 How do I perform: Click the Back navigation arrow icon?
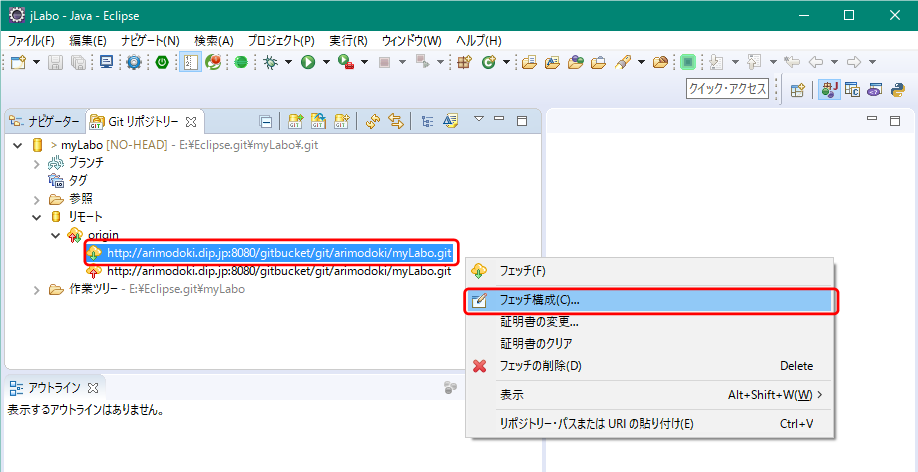[815, 62]
